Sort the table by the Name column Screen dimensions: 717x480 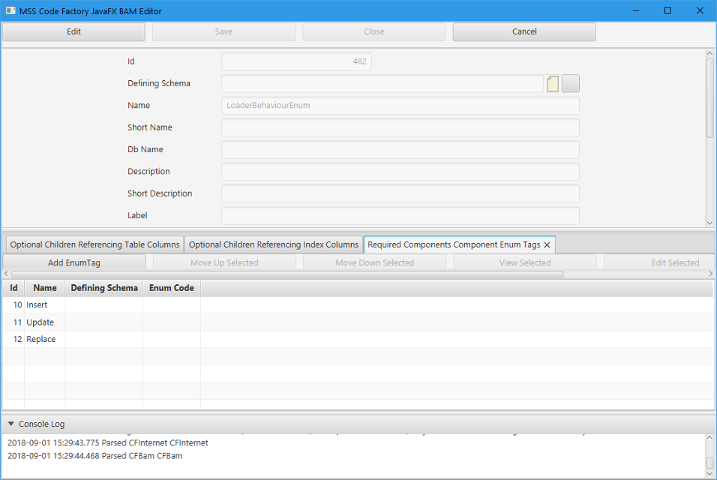coord(44,288)
